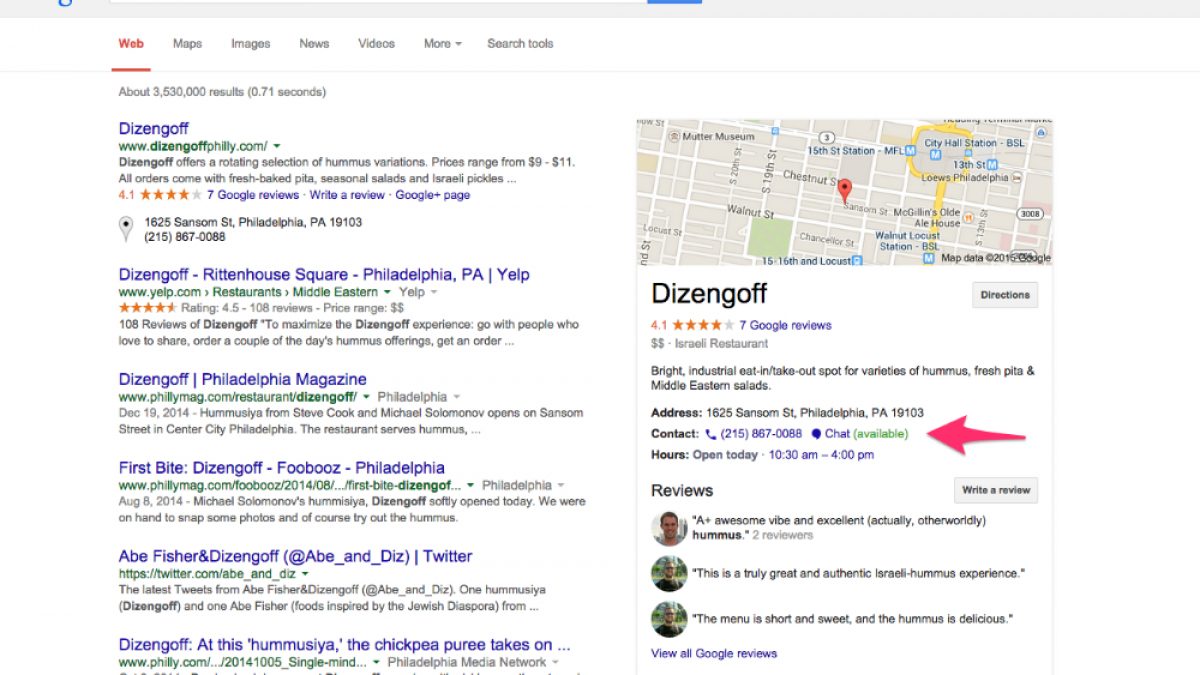
Task: Click third reviewer's avatar photo
Action: tap(669, 619)
